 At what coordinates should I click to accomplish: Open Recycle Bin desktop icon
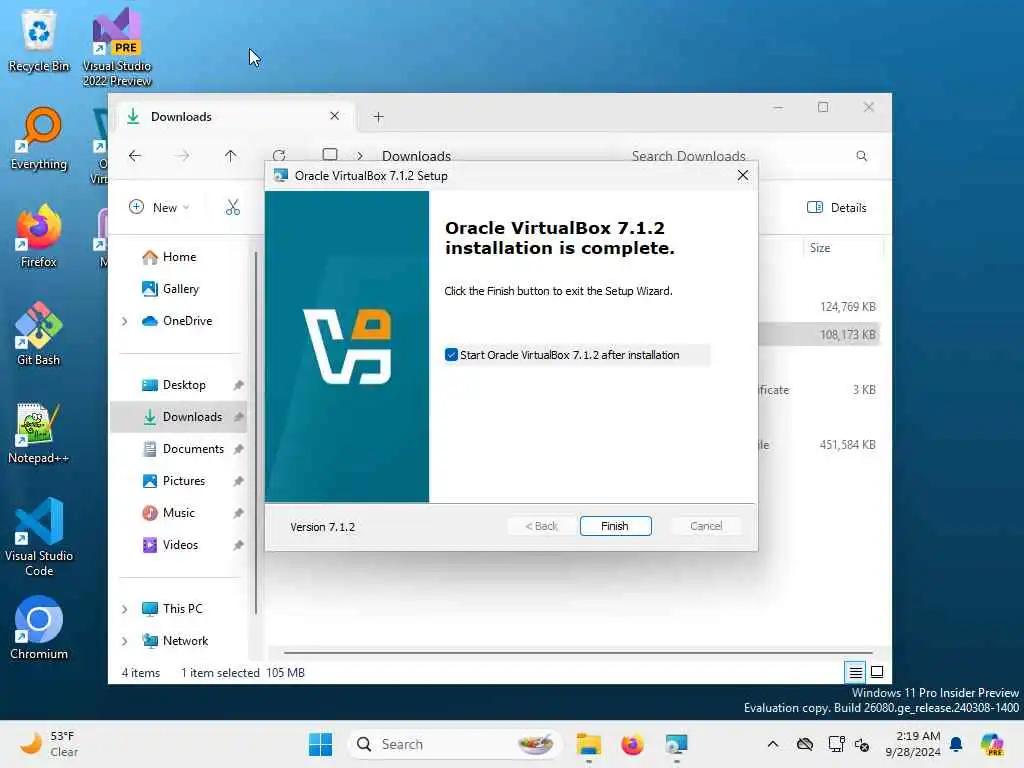[39, 40]
